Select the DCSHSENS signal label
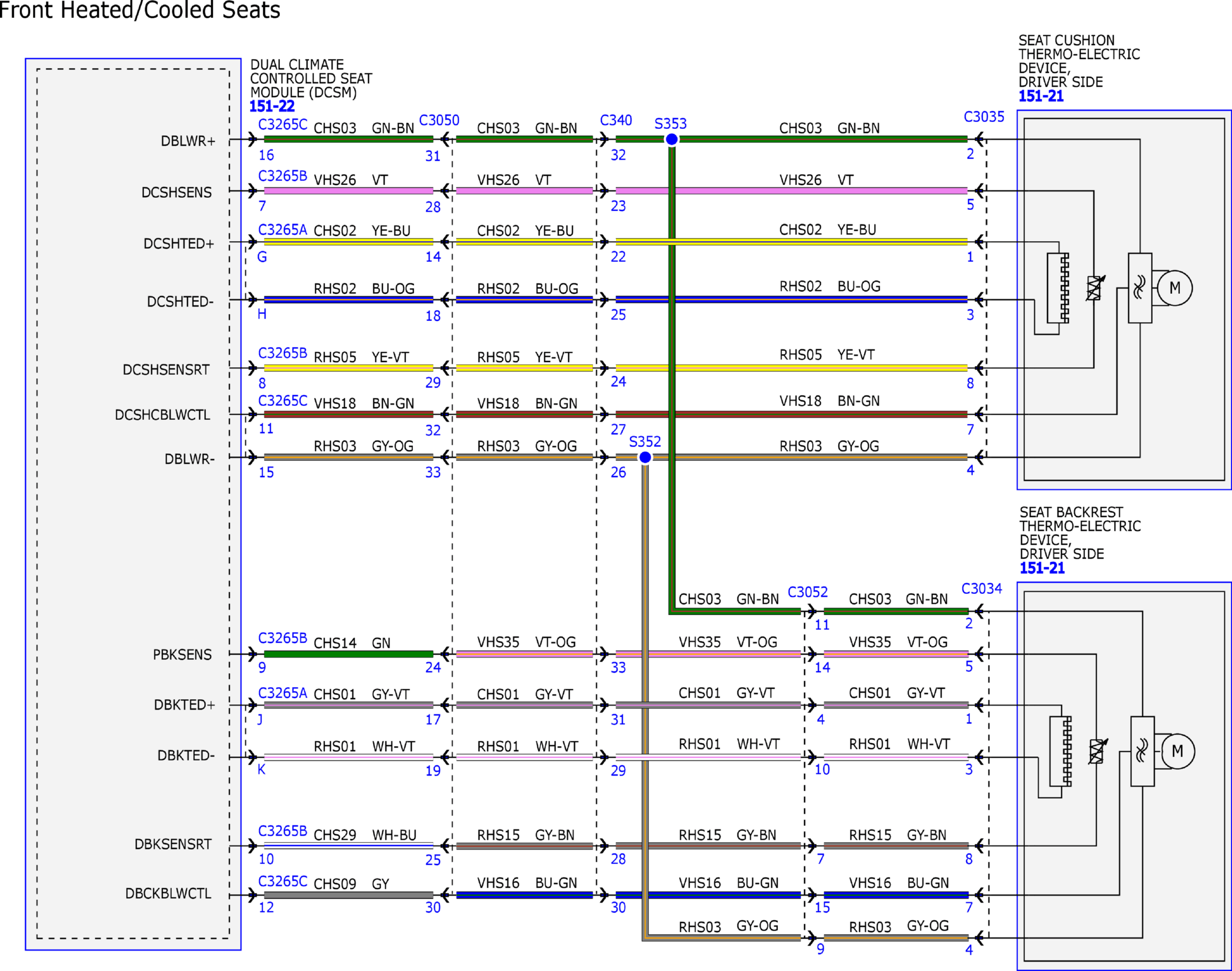This screenshot has width=1232, height=971. pos(176,193)
